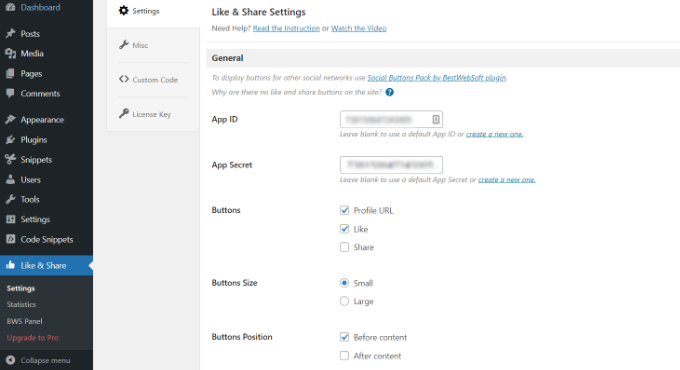Click Collapse menu at sidebar bottom
This screenshot has height=370, width=680.
pyautogui.click(x=46, y=360)
